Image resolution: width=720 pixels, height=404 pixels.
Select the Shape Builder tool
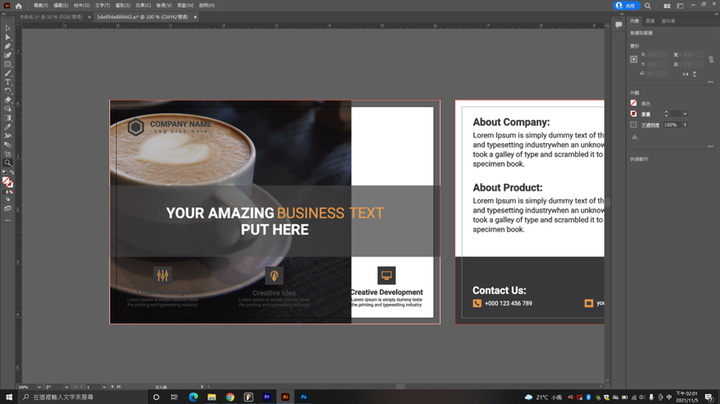(x=8, y=109)
